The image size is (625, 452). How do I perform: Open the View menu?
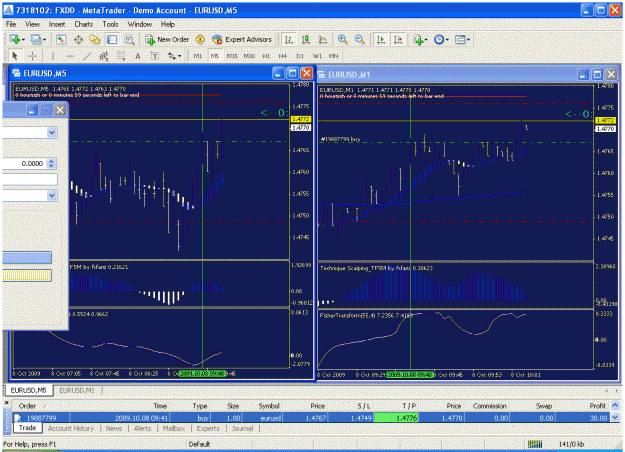pyautogui.click(x=33, y=24)
